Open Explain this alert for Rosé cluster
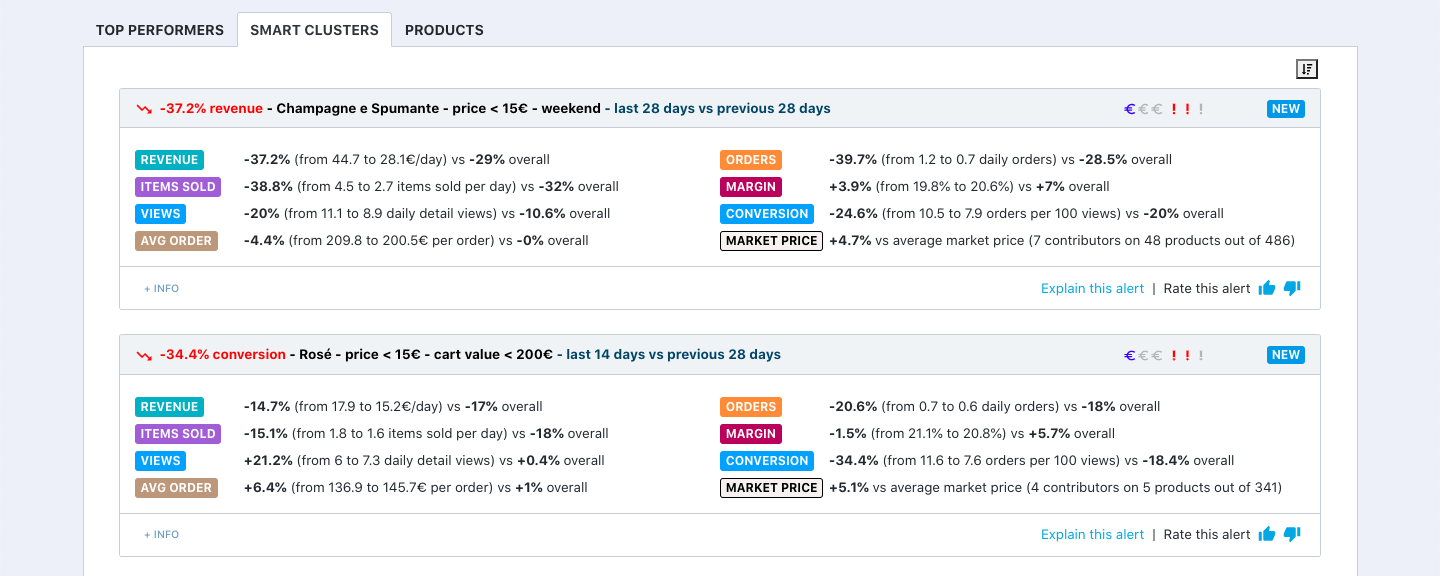The image size is (1440, 576). tap(1092, 534)
